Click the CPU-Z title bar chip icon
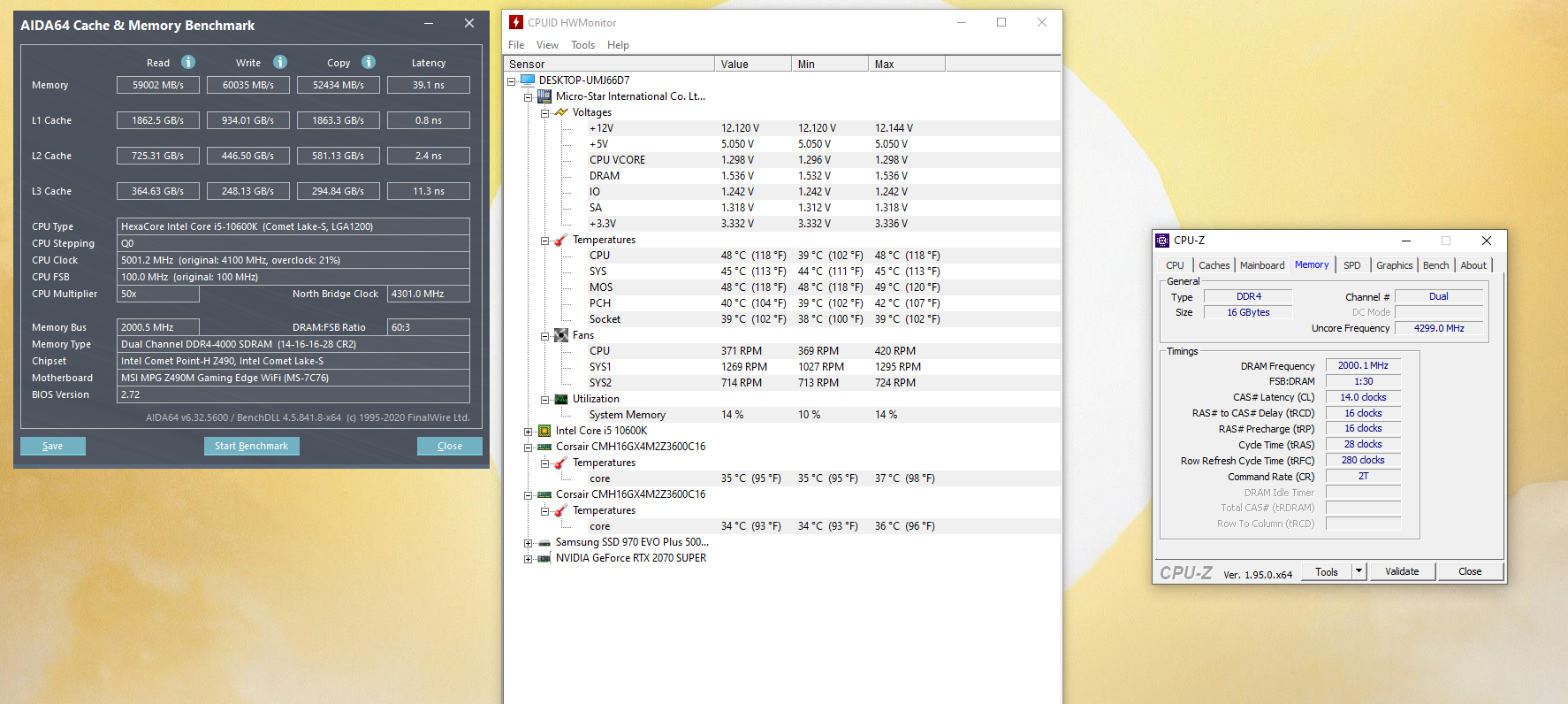Image resolution: width=1568 pixels, height=704 pixels. [1162, 240]
